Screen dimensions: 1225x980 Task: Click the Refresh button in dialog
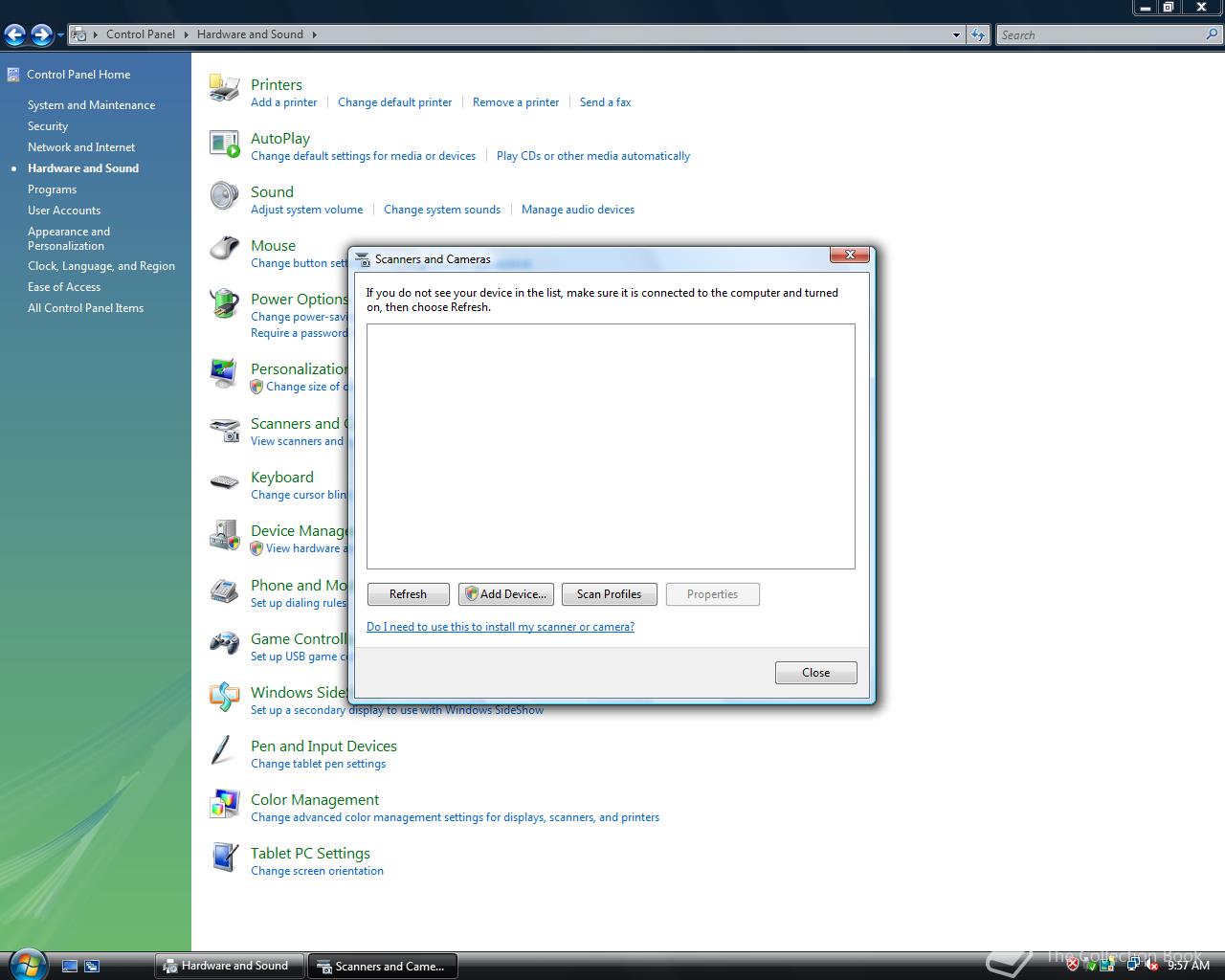408,594
